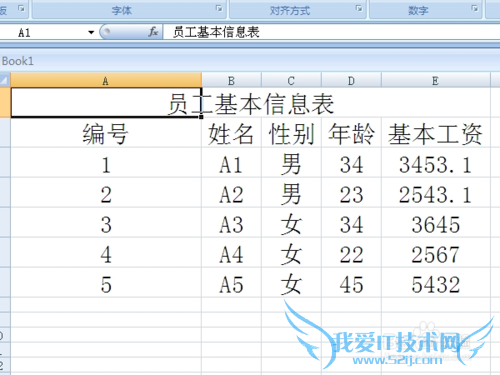This screenshot has height=375, width=500.
Task: Click the 性别 header cell
Action: click(x=291, y=133)
